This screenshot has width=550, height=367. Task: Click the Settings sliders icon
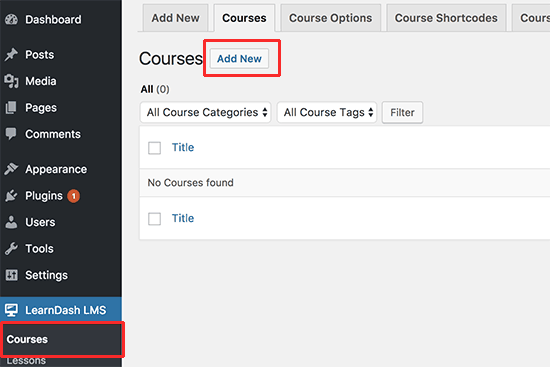(x=11, y=275)
